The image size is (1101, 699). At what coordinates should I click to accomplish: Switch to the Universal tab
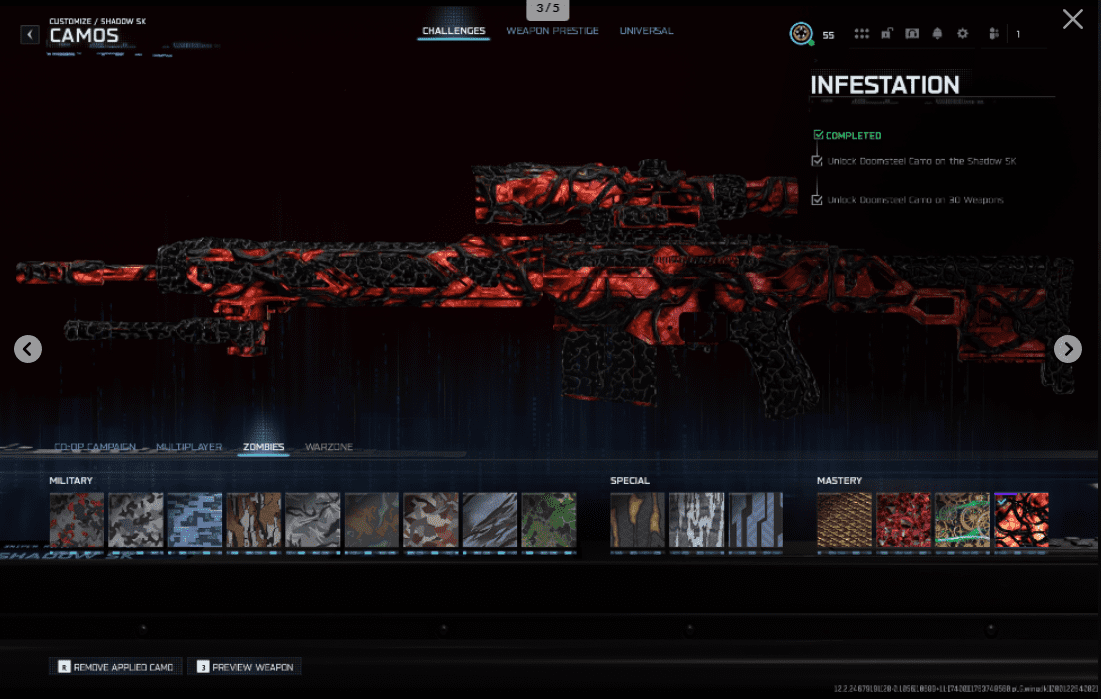(x=646, y=31)
